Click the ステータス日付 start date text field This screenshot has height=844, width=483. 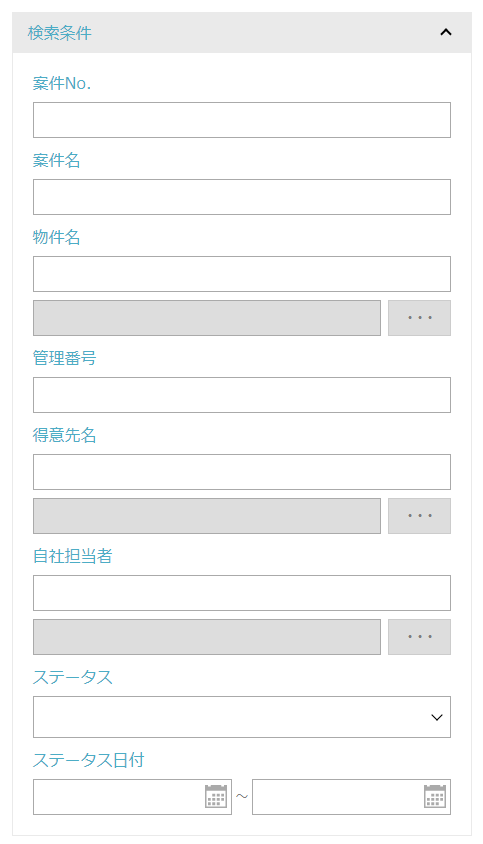[118, 797]
